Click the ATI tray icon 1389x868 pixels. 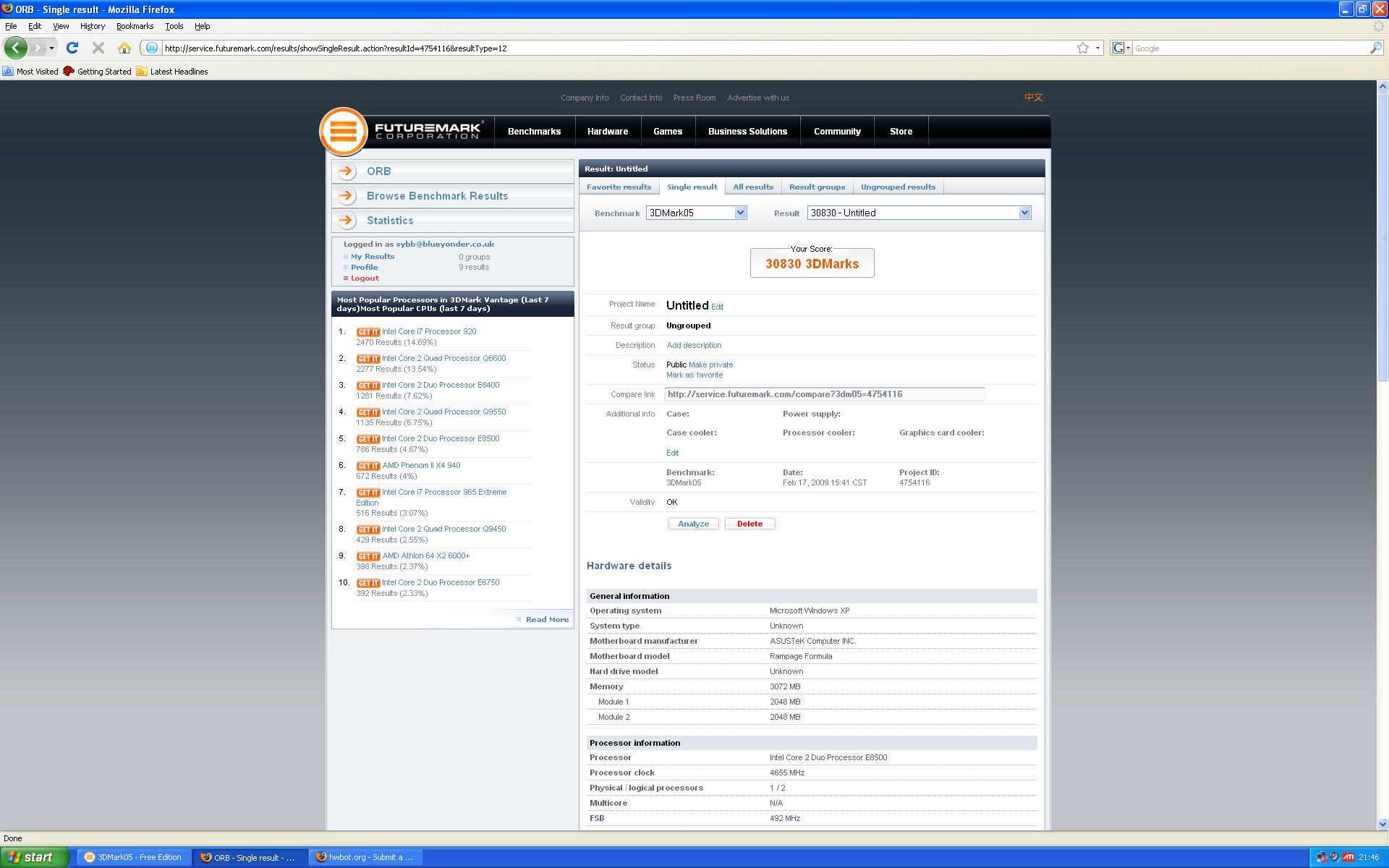pos(1348,857)
